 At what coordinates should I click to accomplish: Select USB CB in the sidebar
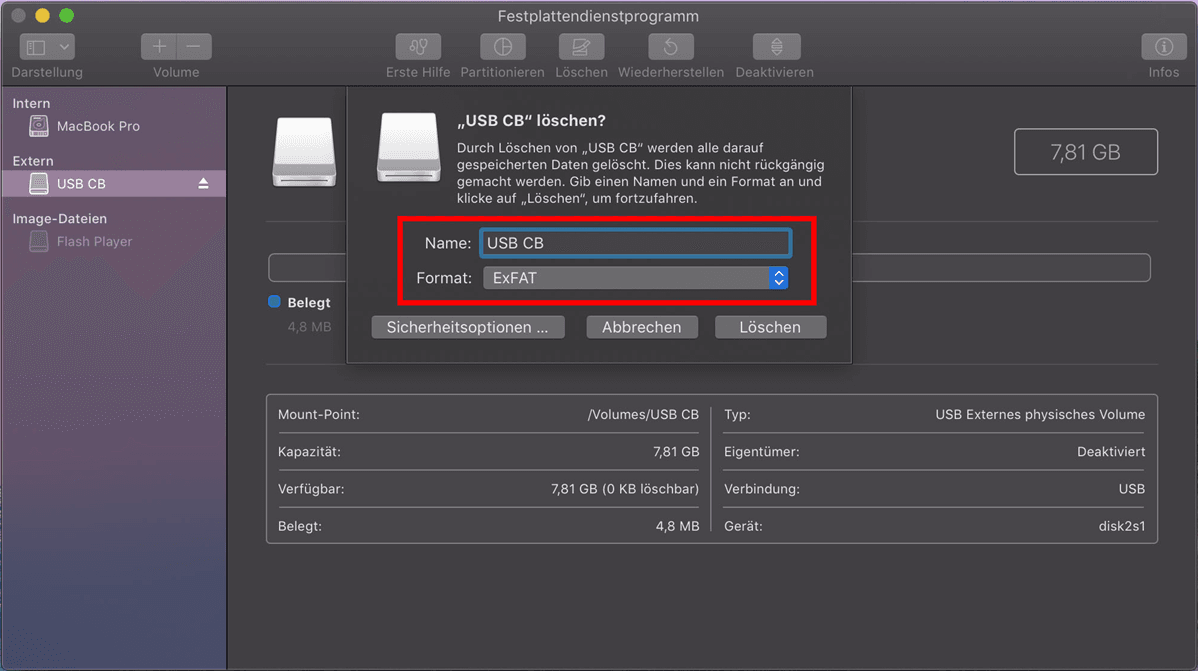pyautogui.click(x=113, y=183)
